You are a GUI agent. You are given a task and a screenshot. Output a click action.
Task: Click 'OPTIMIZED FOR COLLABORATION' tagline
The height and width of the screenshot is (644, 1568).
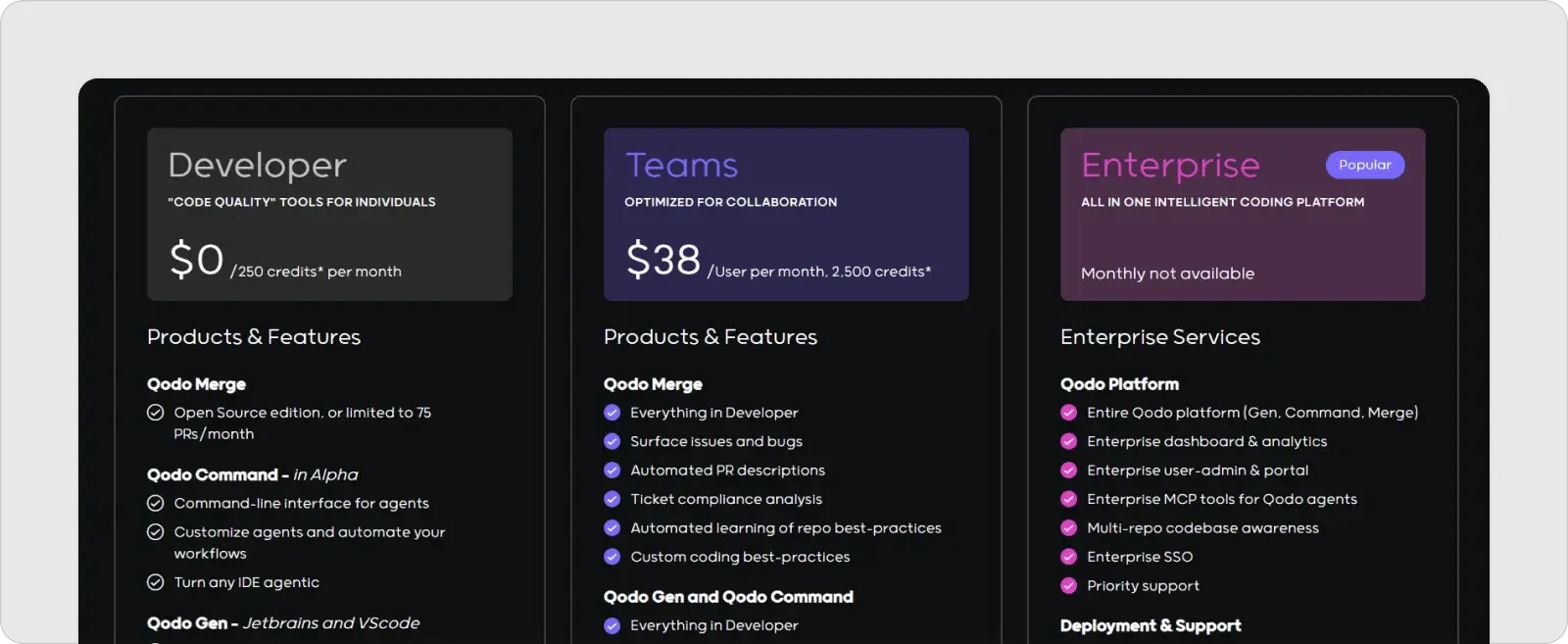click(x=731, y=202)
